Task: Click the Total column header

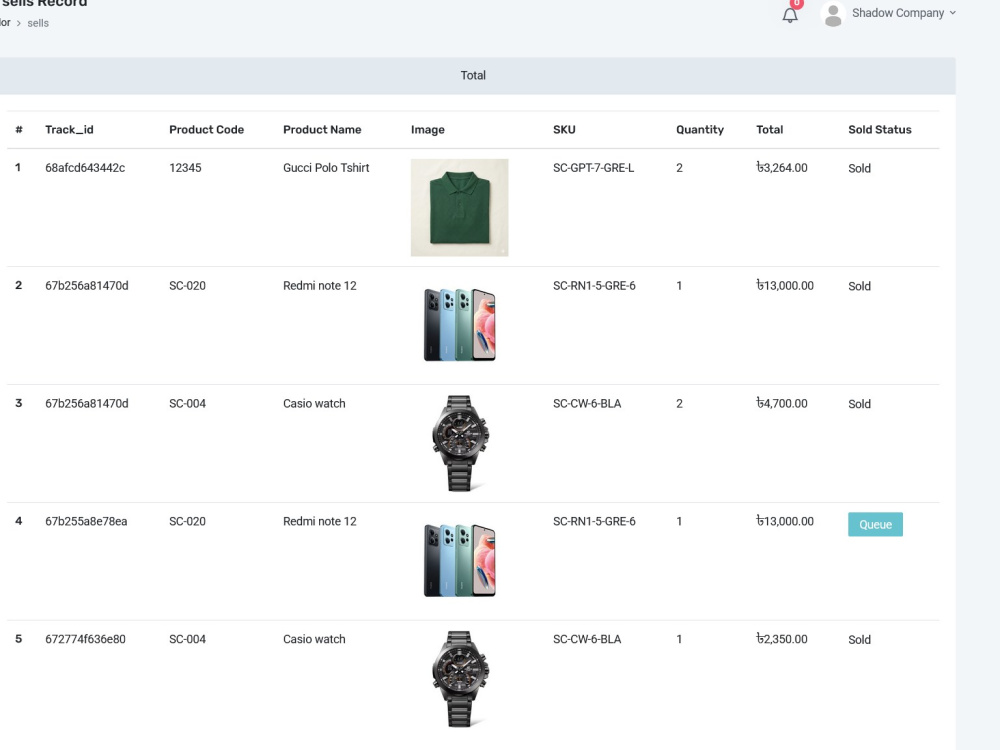Action: [769, 129]
